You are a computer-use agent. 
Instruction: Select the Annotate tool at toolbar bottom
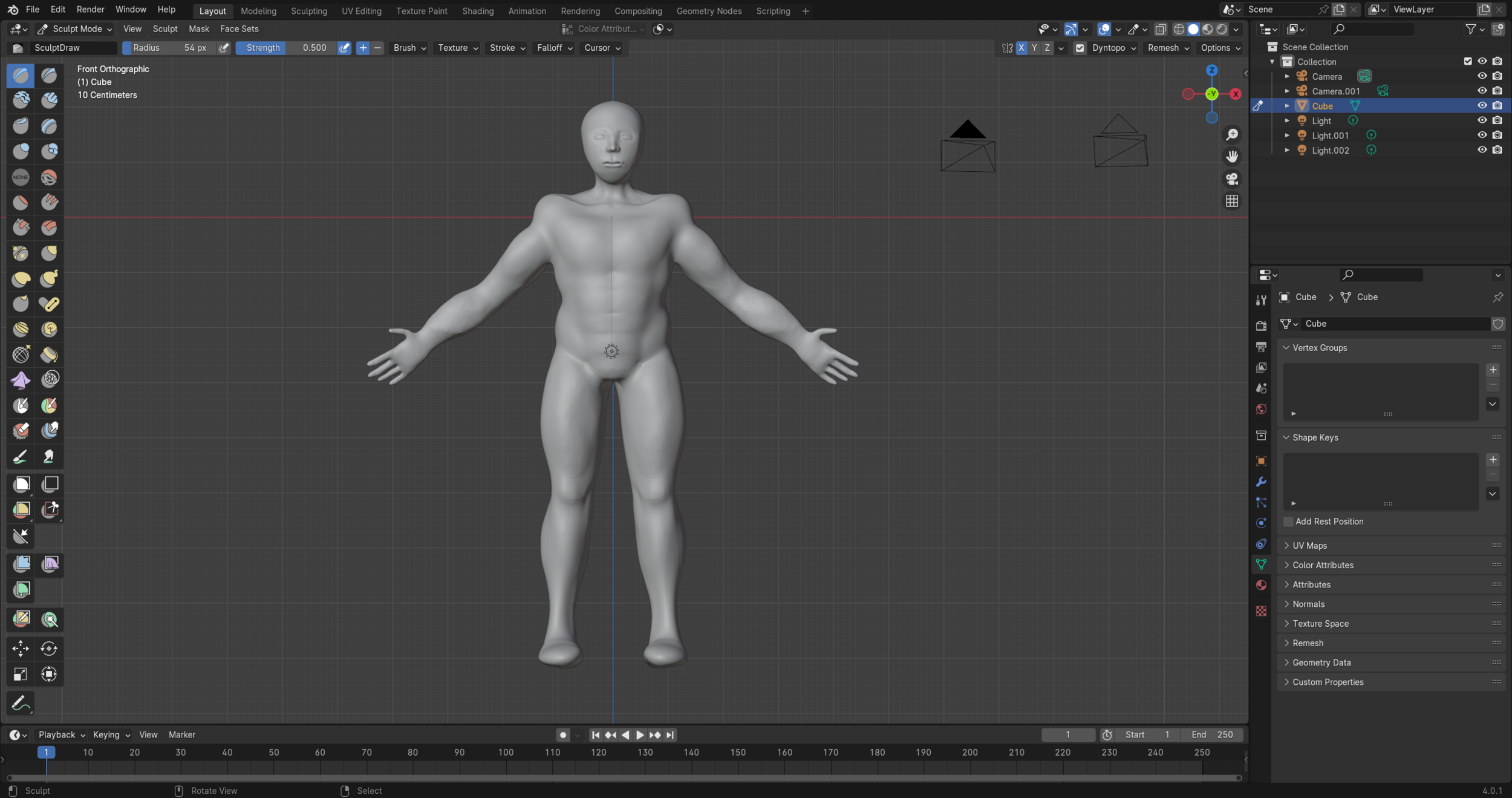click(x=21, y=702)
